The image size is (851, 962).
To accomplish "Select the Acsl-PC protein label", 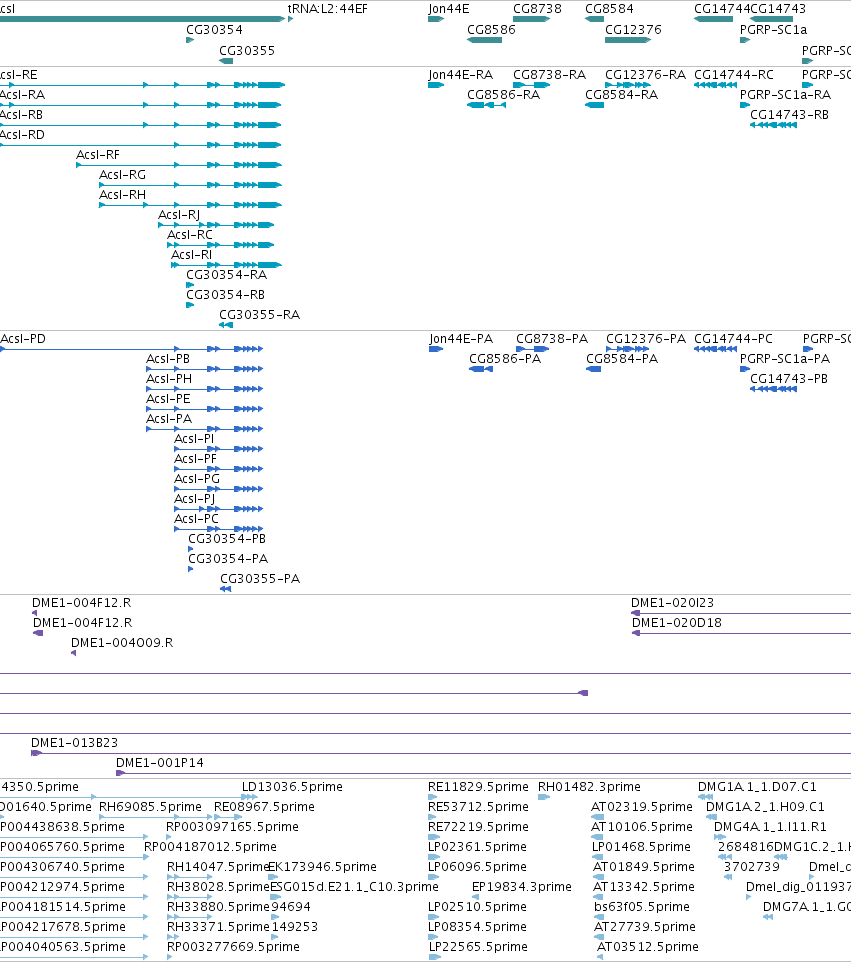I will coord(196,518).
